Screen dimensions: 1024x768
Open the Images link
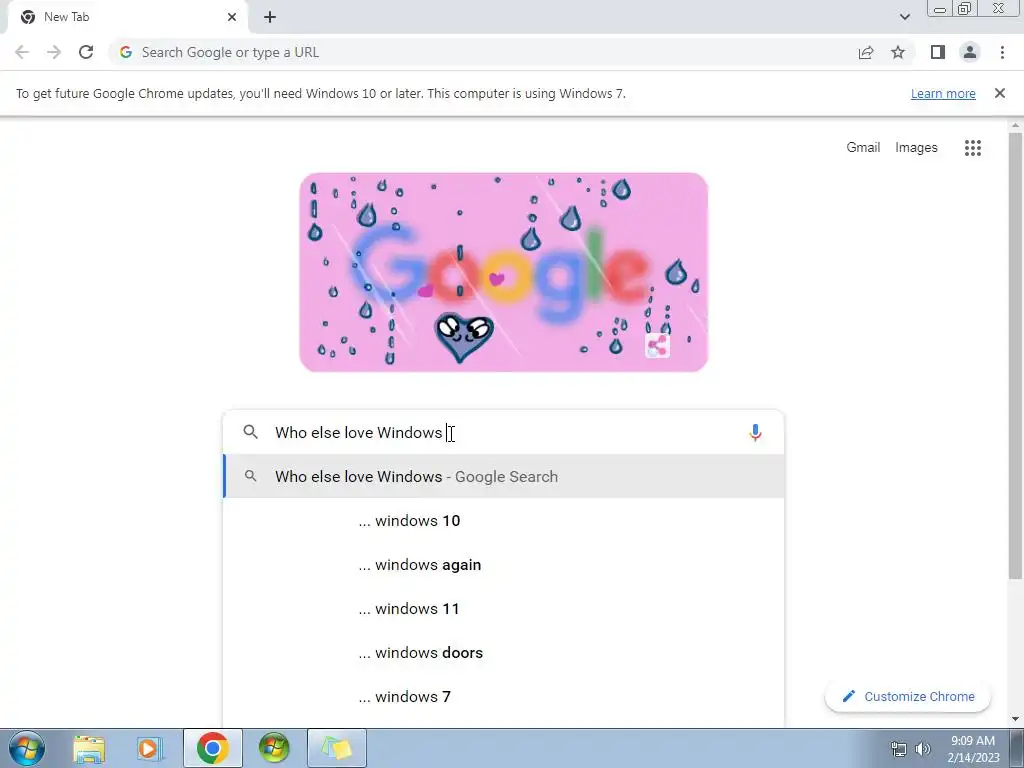pyautogui.click(x=916, y=148)
